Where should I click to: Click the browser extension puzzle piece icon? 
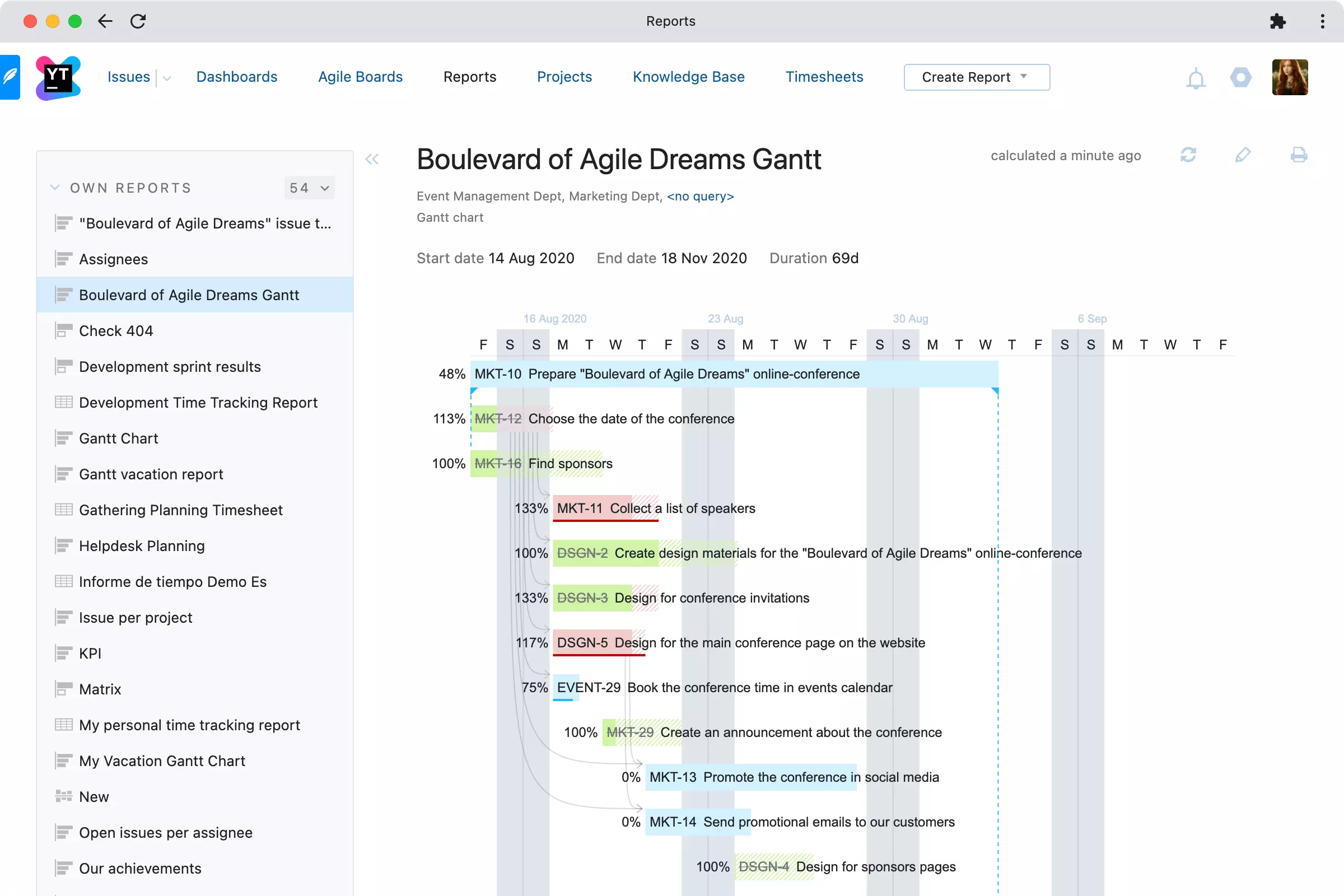click(1278, 21)
